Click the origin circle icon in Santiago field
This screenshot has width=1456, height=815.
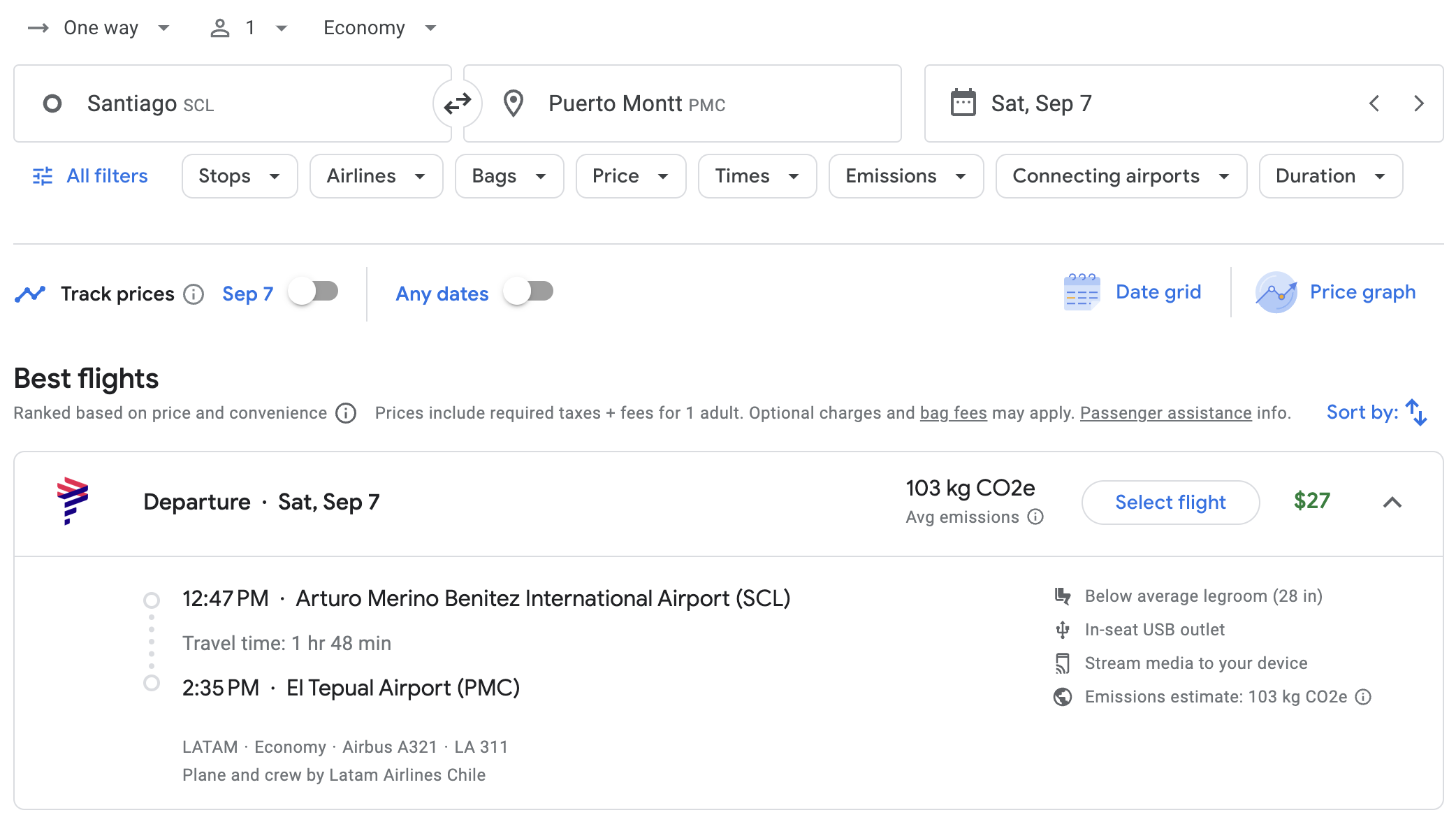pos(52,104)
